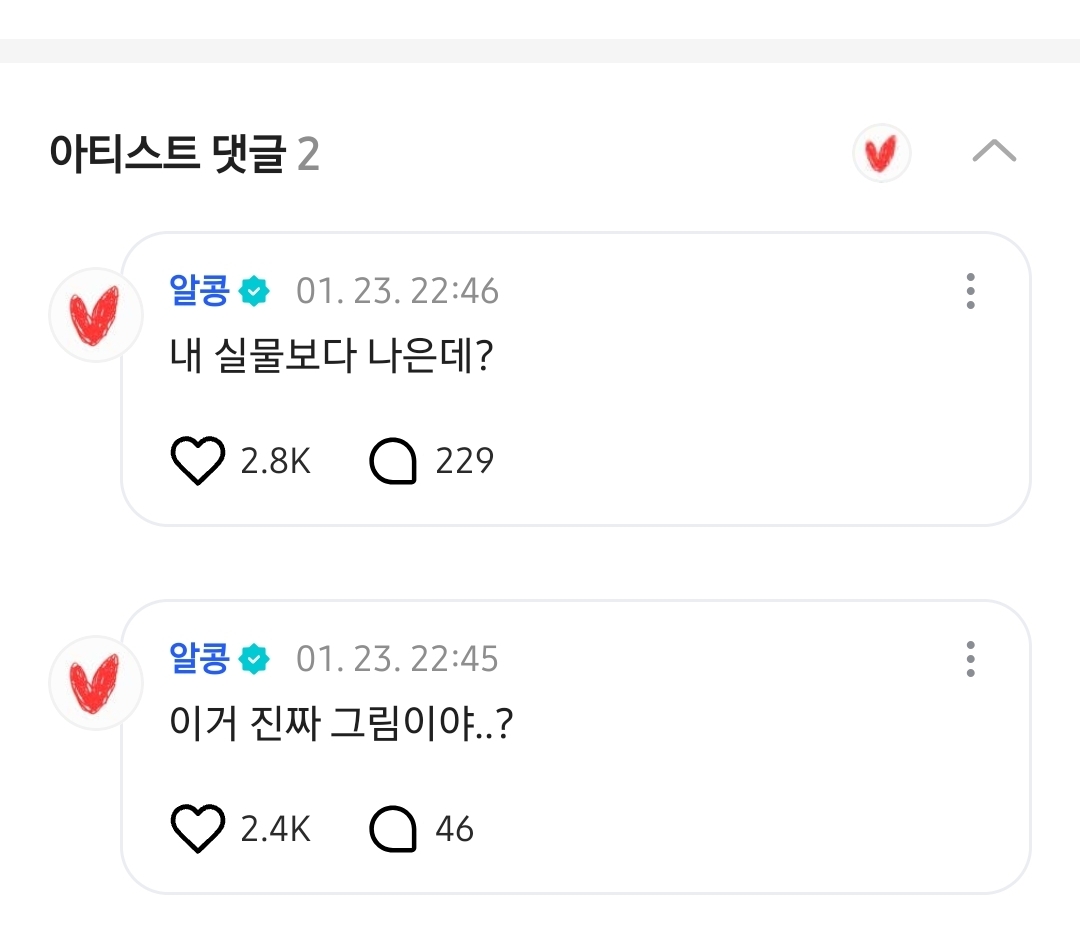The width and height of the screenshot is (1080, 928).
Task: Like the '이거 진짜 그림이야..?' comment
Action: [x=198, y=829]
